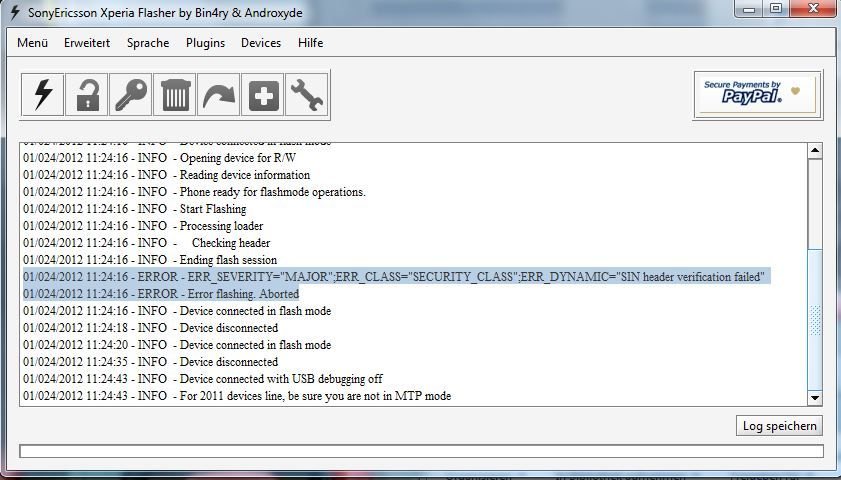Image resolution: width=841 pixels, height=480 pixels.
Task: Open the Menü menu
Action: point(33,43)
